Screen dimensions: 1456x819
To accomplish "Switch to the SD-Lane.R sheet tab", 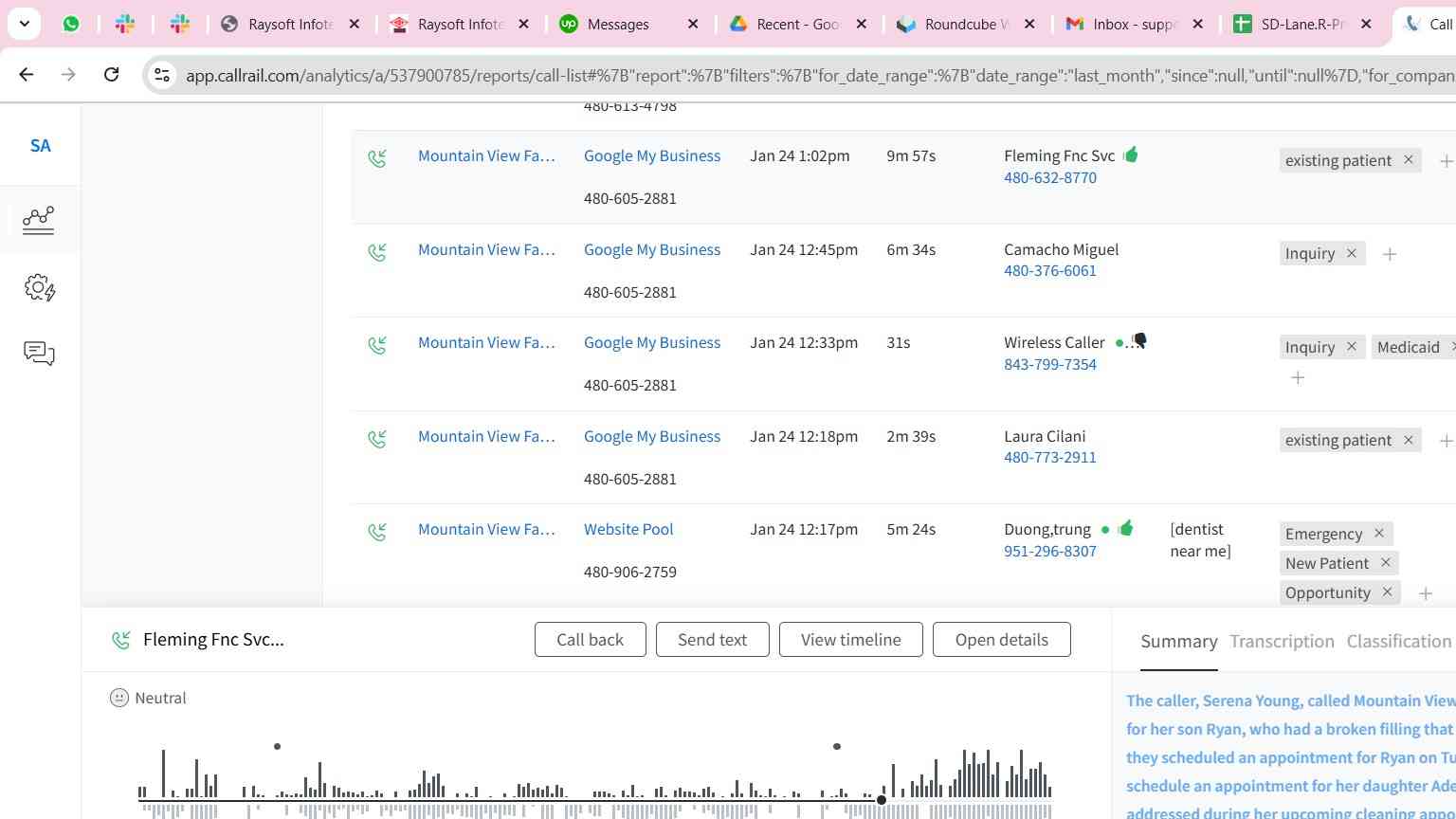I will tap(1302, 24).
